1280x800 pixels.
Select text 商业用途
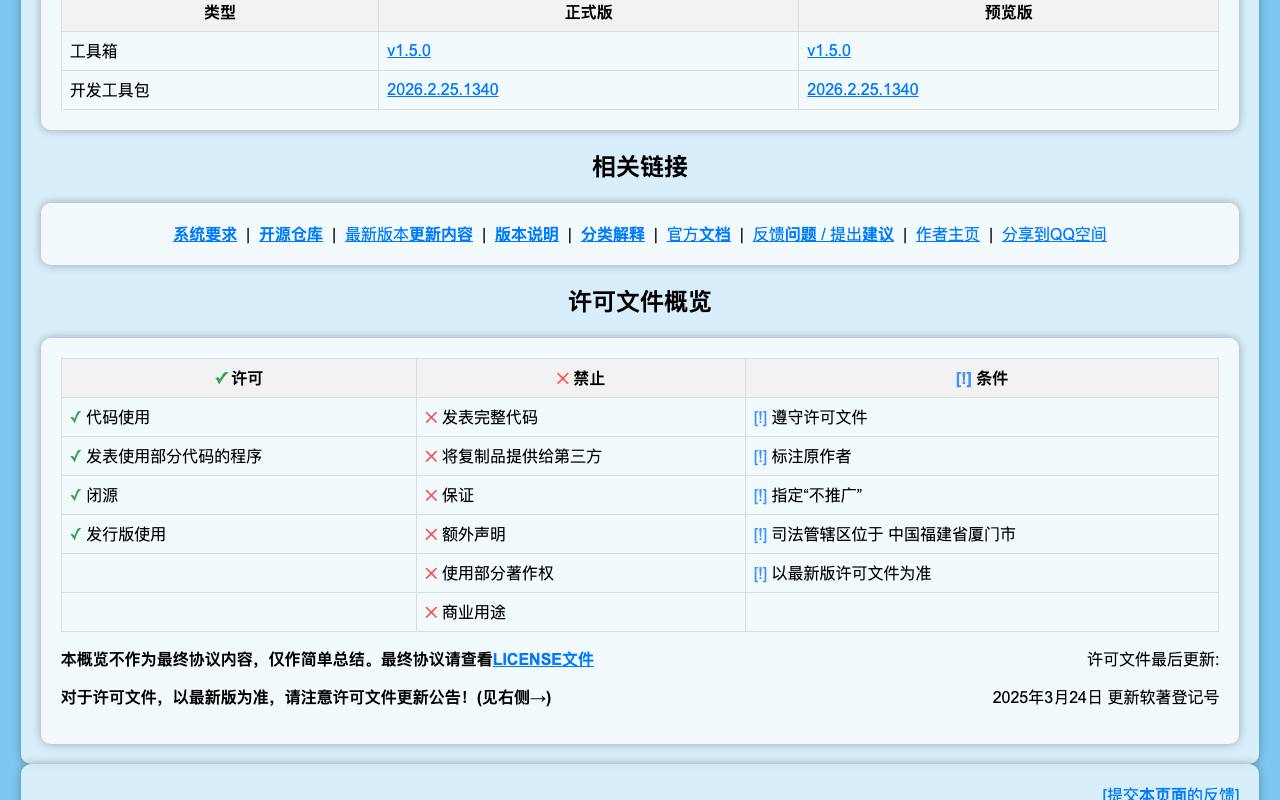coord(474,613)
